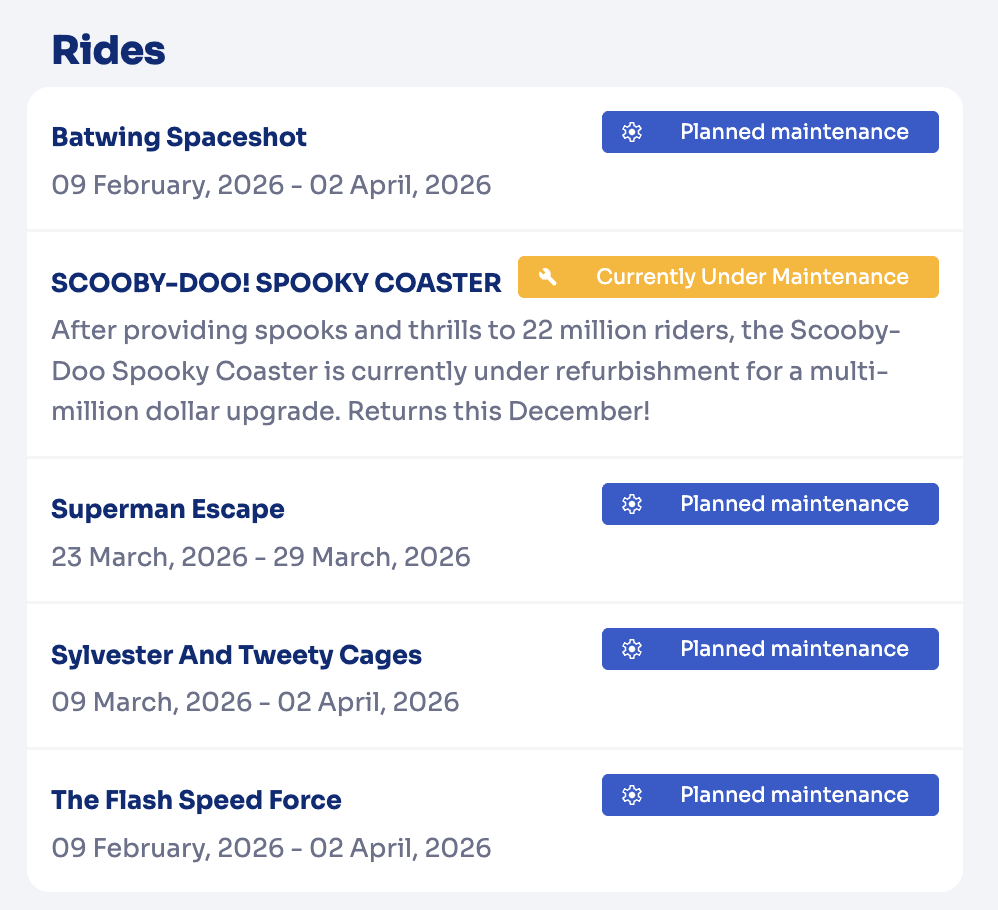This screenshot has width=998, height=910.
Task: Click the gear icon beside Superman Escape
Action: pyautogui.click(x=631, y=504)
